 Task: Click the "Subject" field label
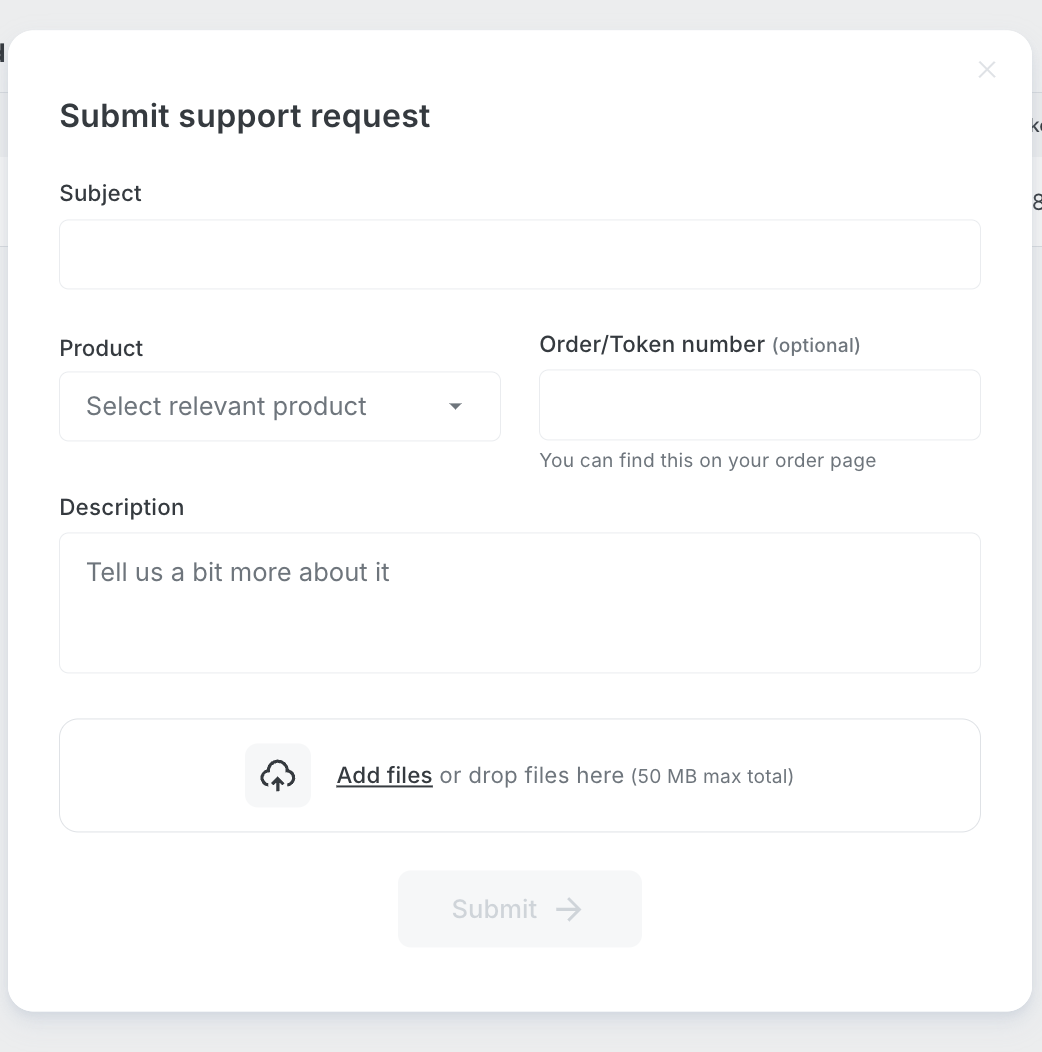[x=101, y=193]
